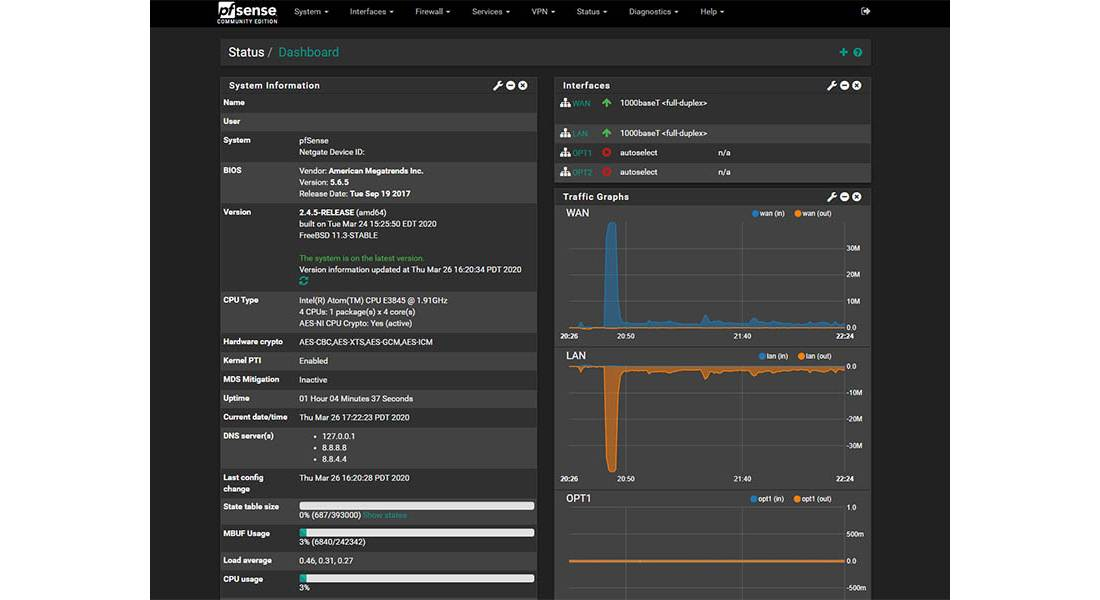Refresh version information update icon

pyautogui.click(x=304, y=281)
